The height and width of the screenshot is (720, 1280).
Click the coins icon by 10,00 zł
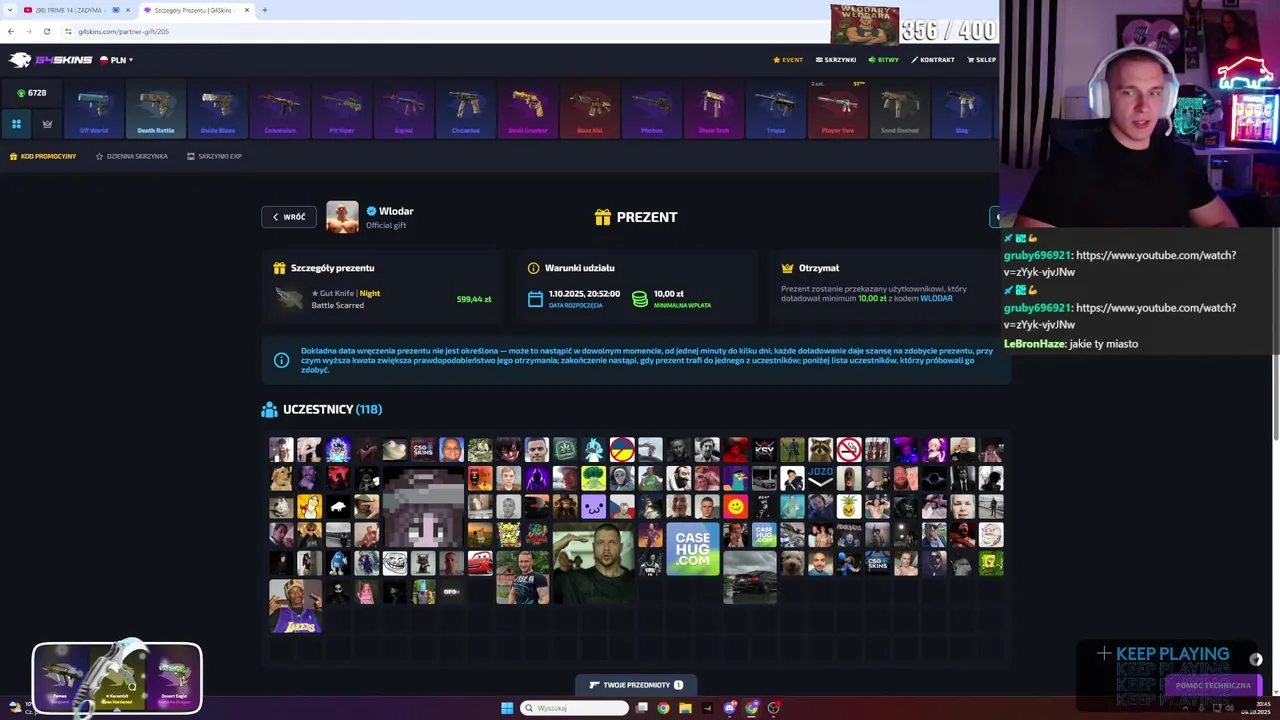640,299
